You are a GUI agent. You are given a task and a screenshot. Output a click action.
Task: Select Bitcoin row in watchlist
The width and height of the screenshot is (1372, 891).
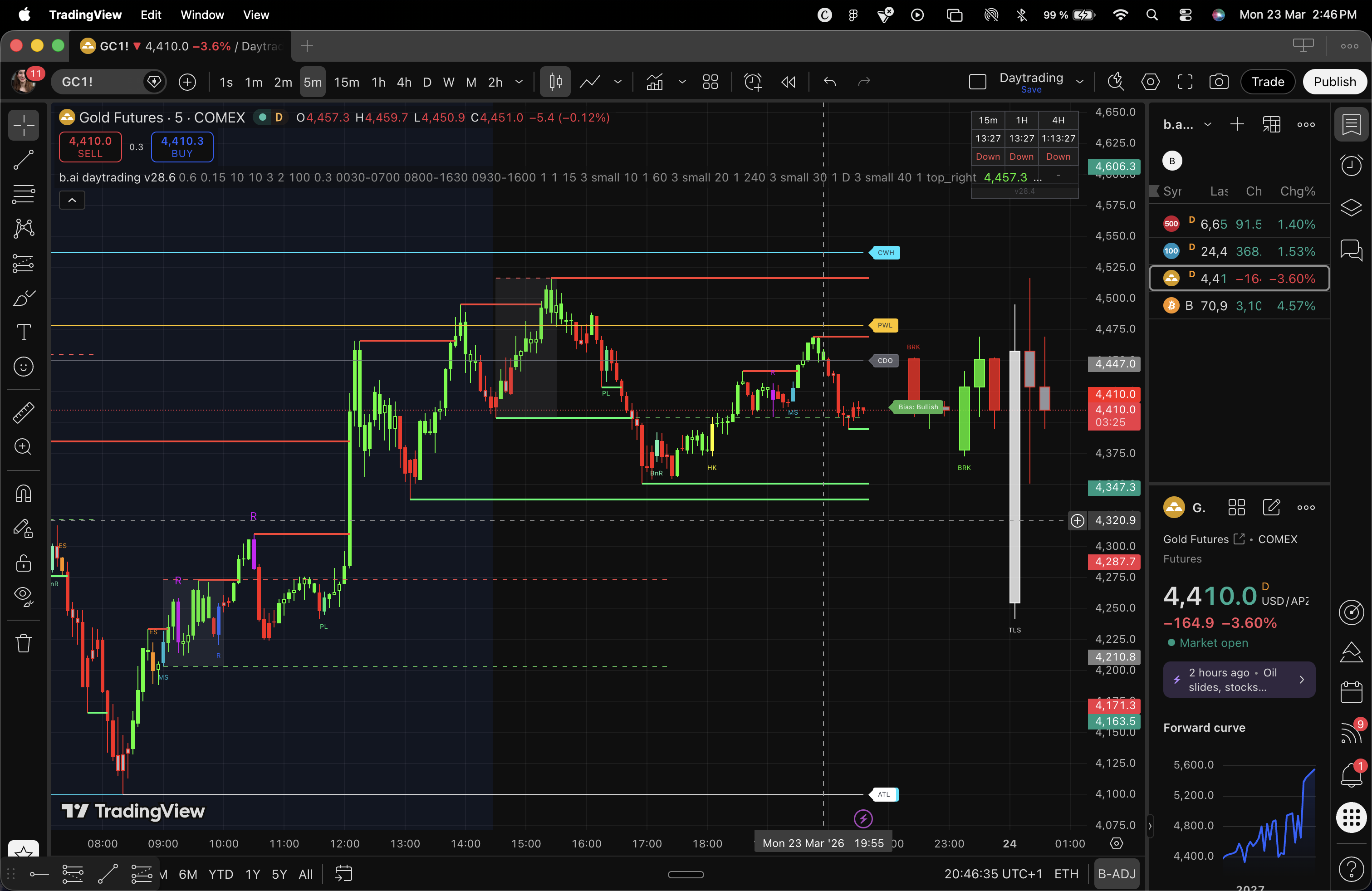pos(1240,305)
